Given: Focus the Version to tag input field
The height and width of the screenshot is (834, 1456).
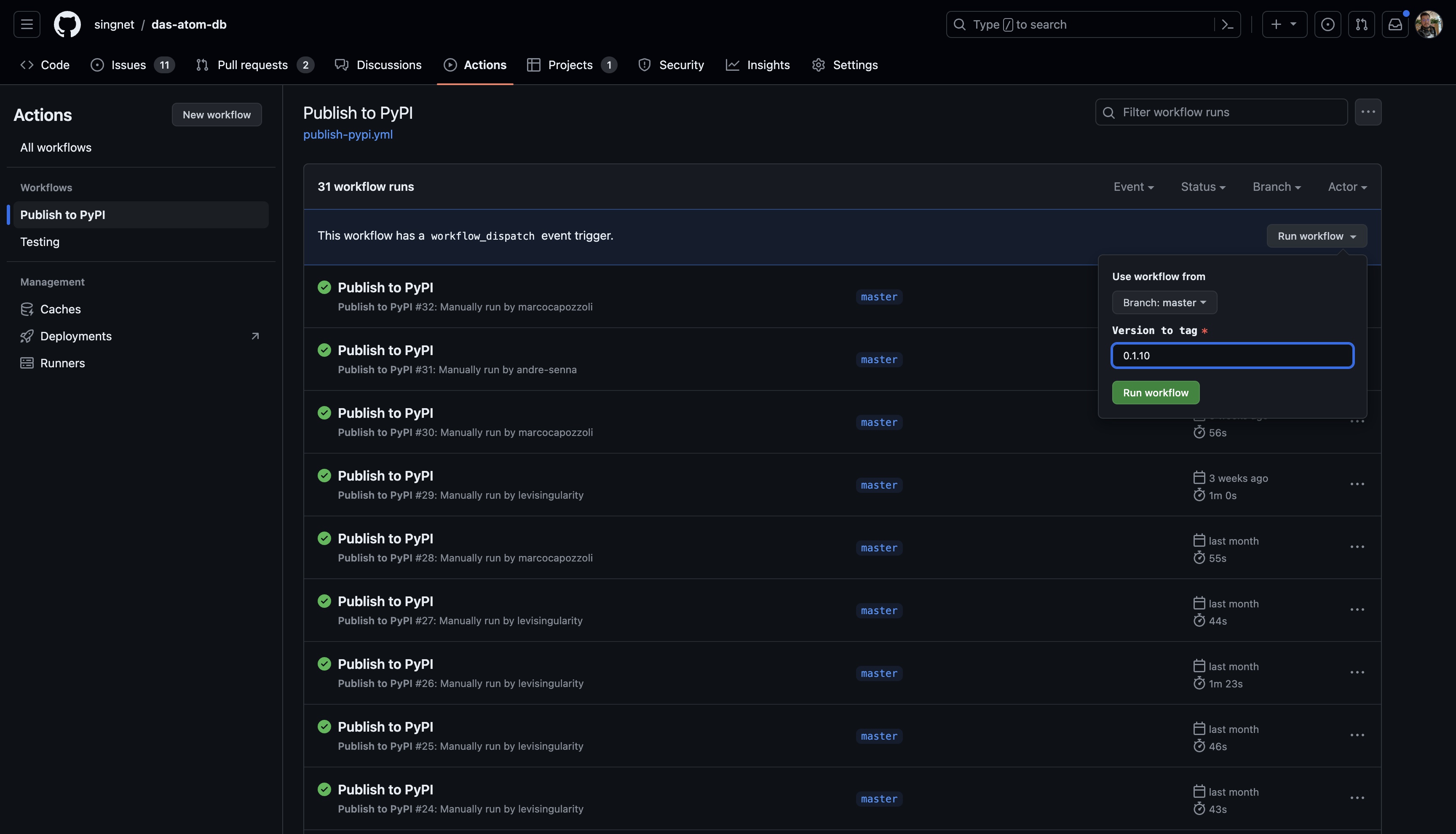Looking at the screenshot, I should [x=1232, y=356].
